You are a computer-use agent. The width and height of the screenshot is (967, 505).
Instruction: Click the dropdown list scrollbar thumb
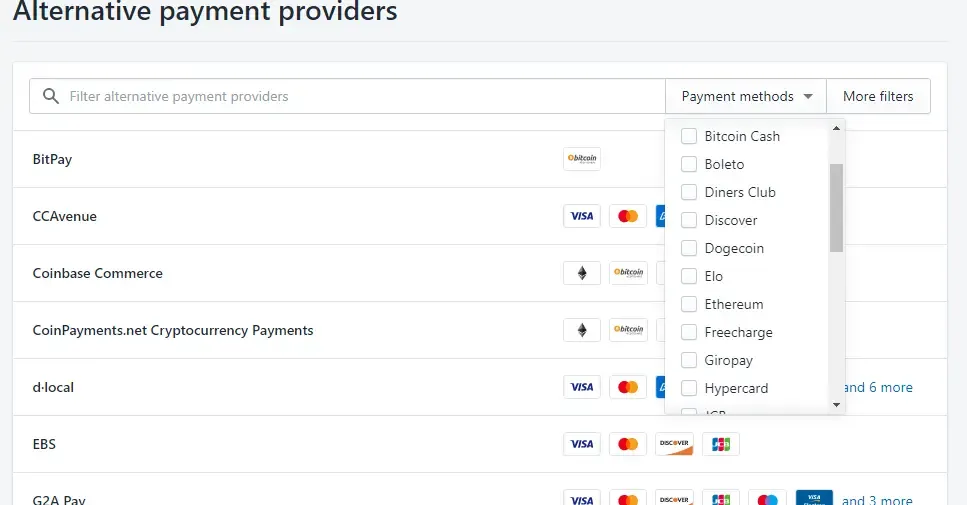tap(836, 208)
